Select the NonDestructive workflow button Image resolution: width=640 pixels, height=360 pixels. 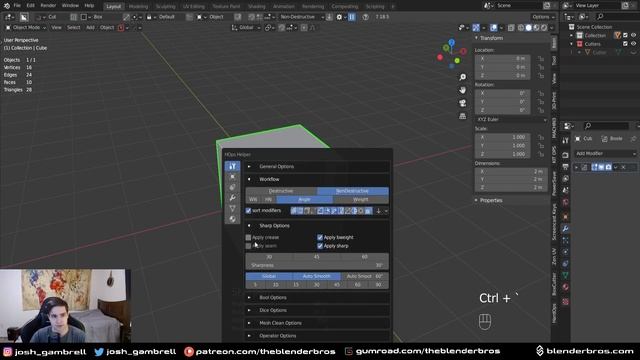(x=353, y=191)
